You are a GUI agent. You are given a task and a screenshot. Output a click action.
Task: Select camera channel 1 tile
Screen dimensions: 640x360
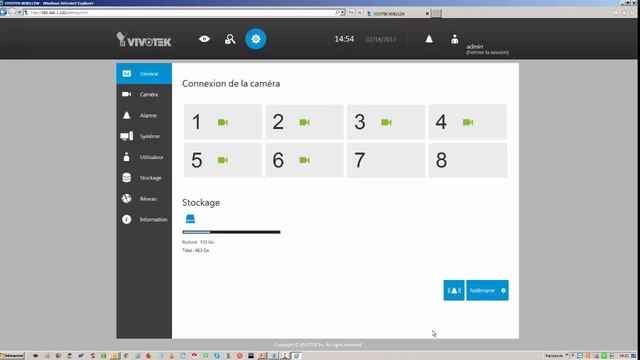click(x=223, y=122)
